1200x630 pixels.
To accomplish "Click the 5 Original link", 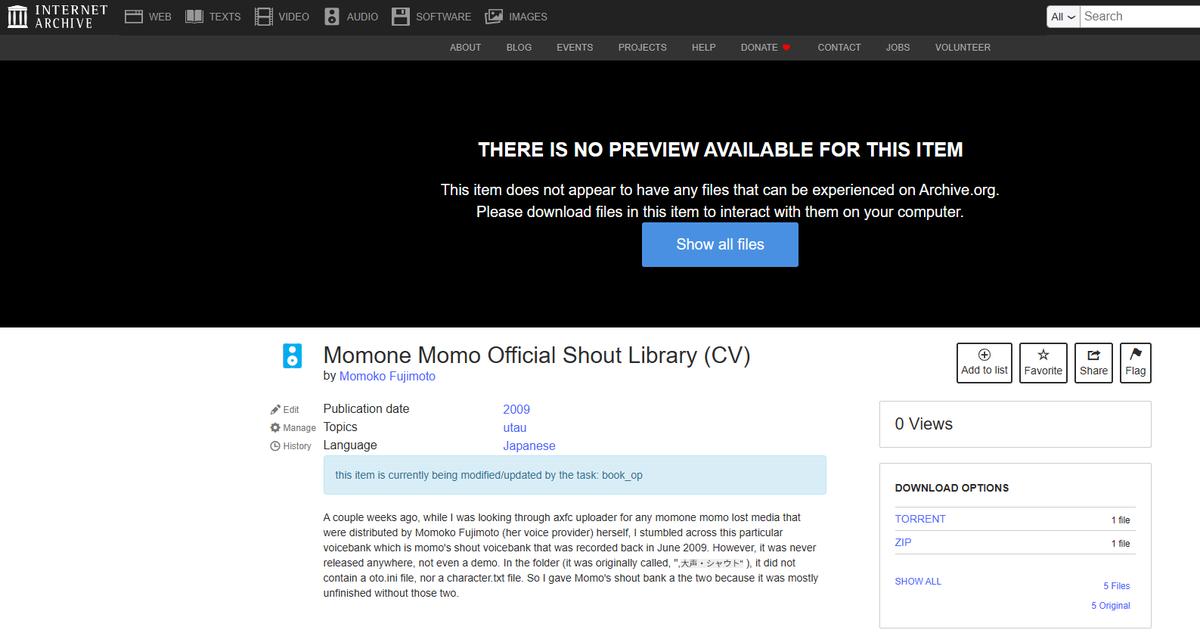I will click(x=1111, y=606).
